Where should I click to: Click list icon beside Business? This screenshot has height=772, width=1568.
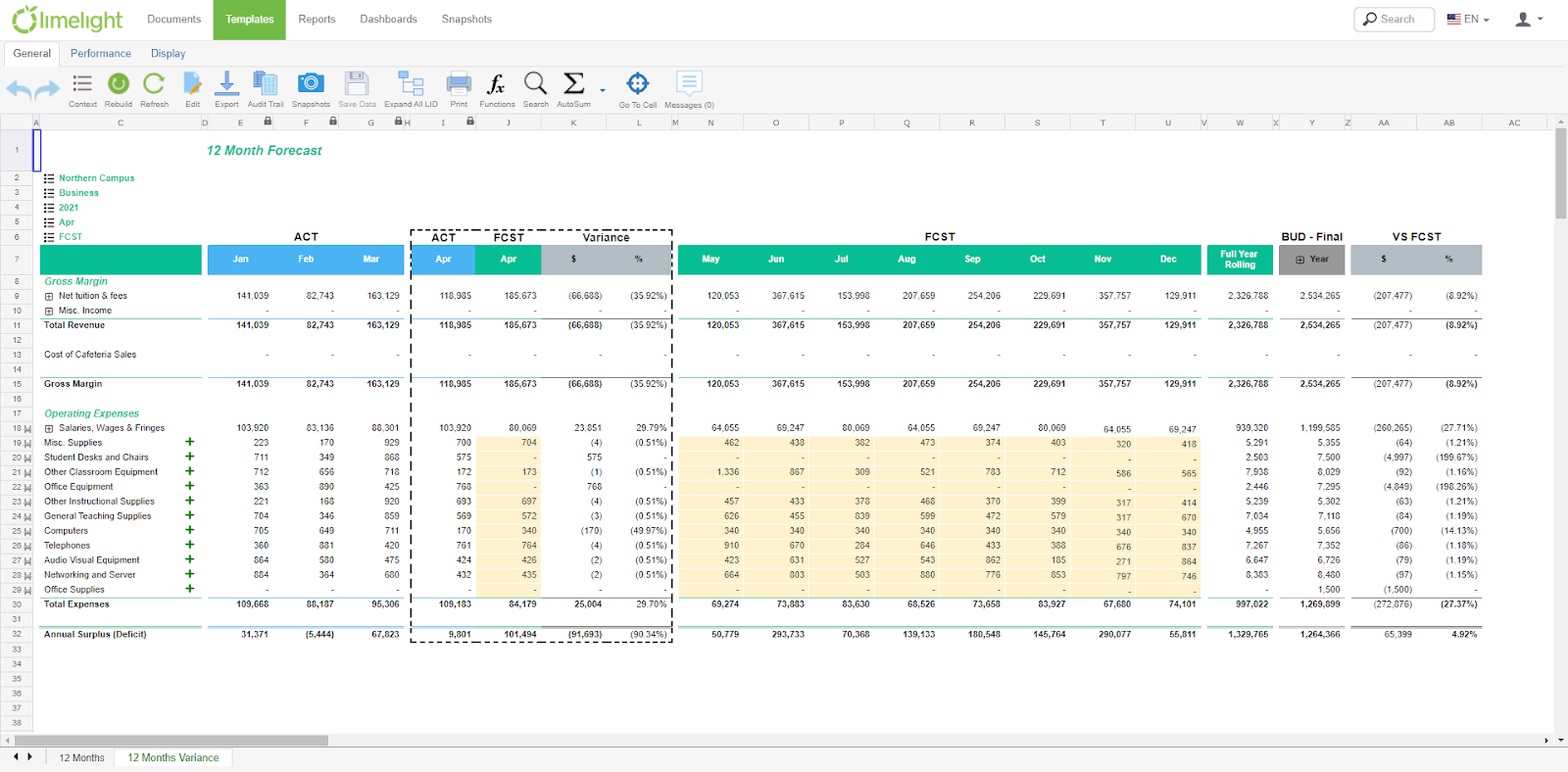49,193
